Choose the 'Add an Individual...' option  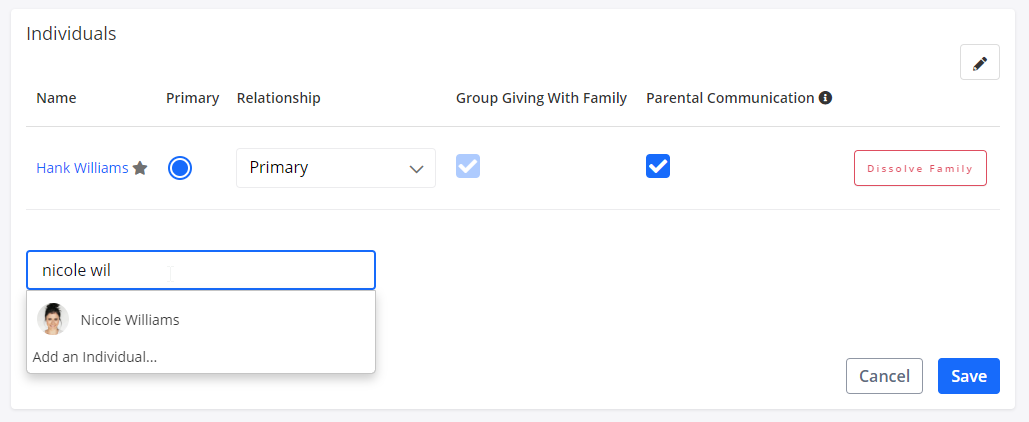[95, 356]
